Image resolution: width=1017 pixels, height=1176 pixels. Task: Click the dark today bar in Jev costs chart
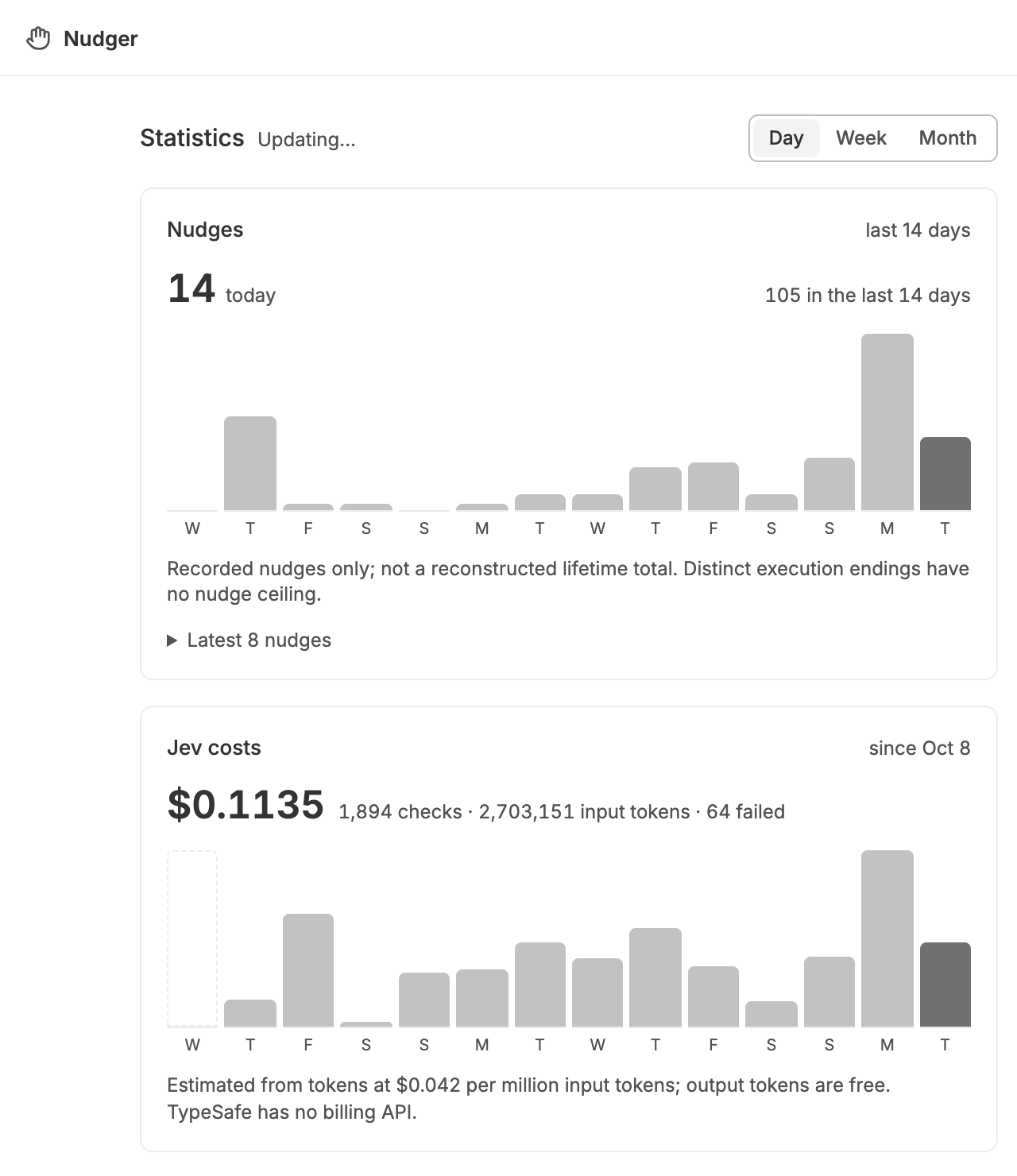945,985
